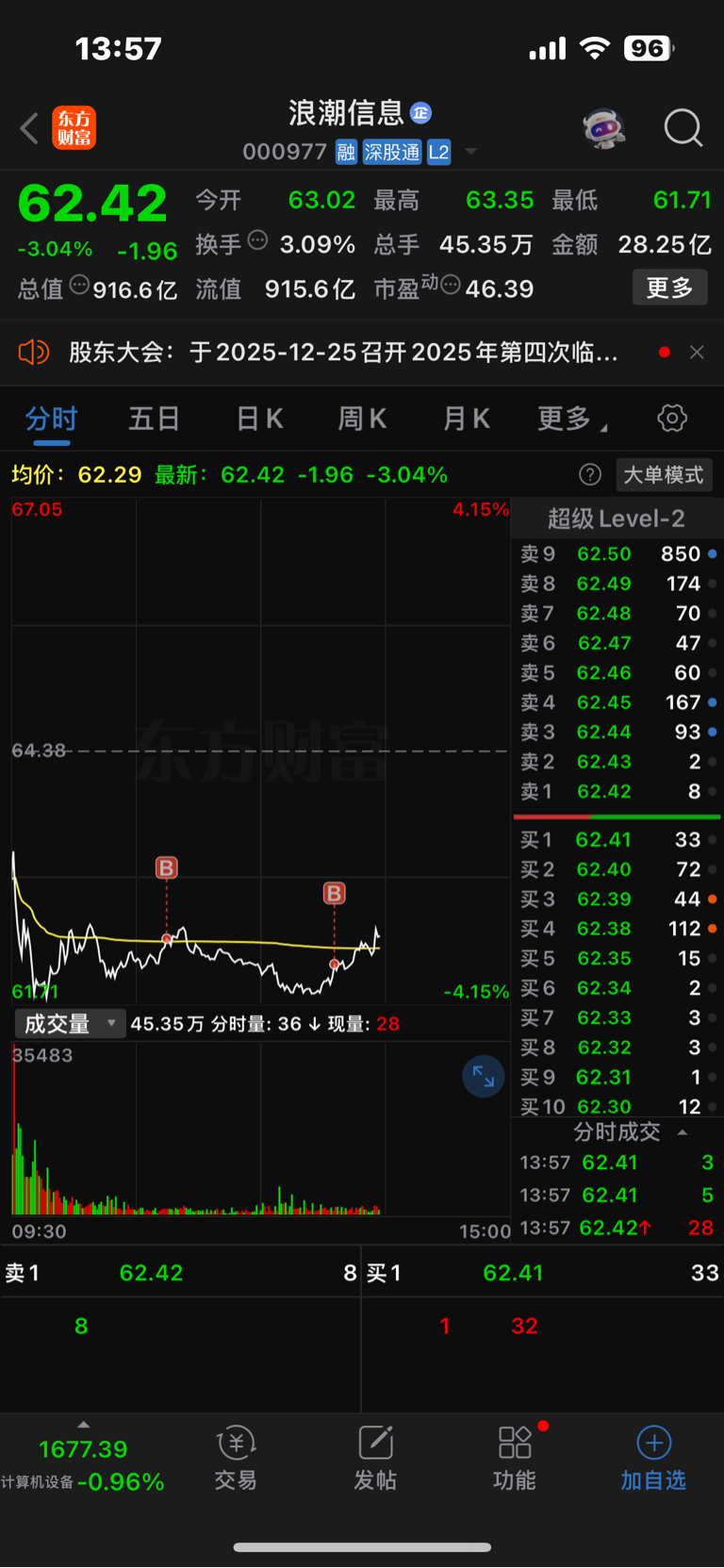The height and width of the screenshot is (1568, 724).
Task: Tap the 卖1 62.42 order book row
Action: point(617,791)
